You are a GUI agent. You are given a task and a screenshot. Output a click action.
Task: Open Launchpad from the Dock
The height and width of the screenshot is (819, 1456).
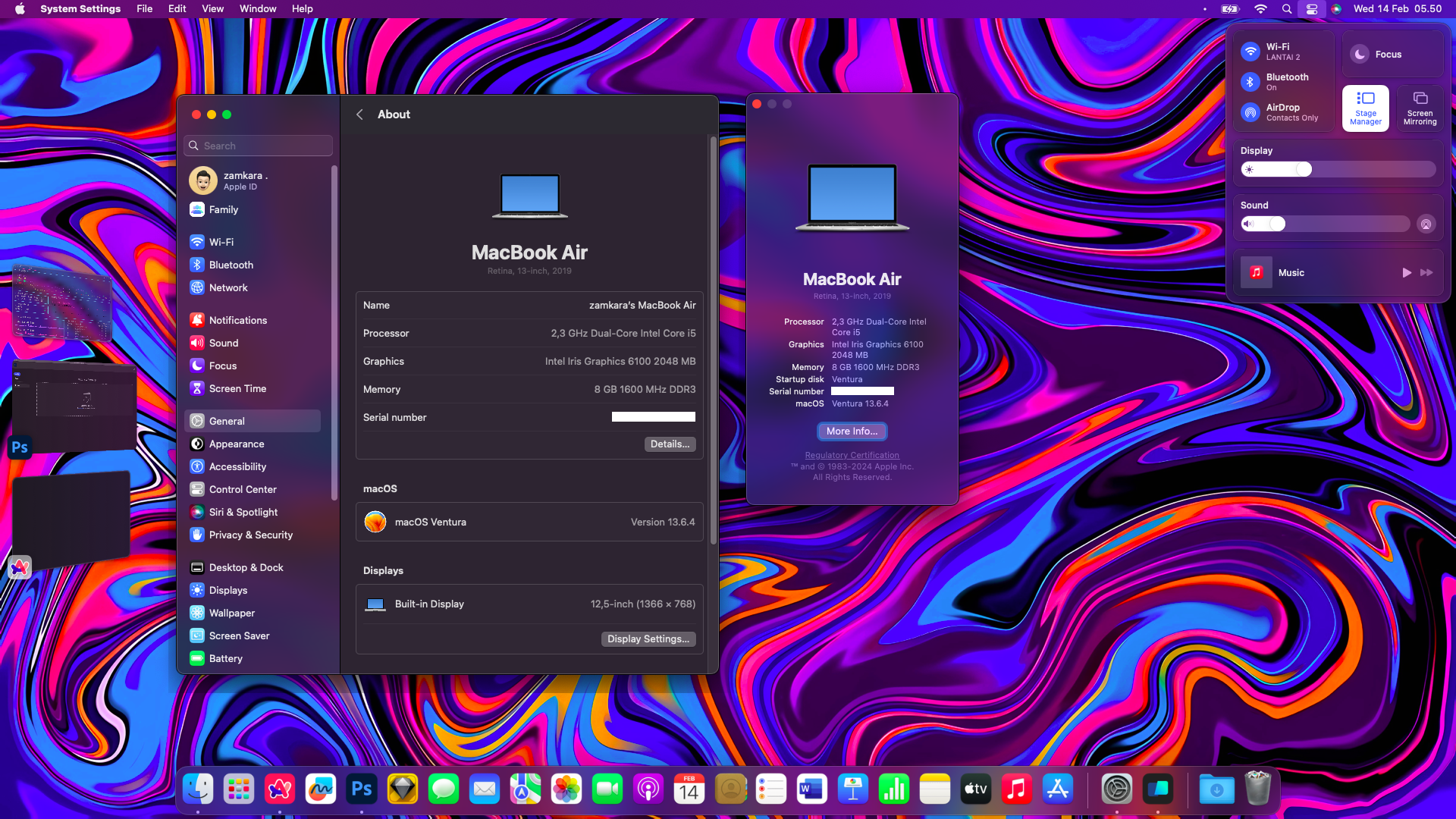(x=239, y=789)
